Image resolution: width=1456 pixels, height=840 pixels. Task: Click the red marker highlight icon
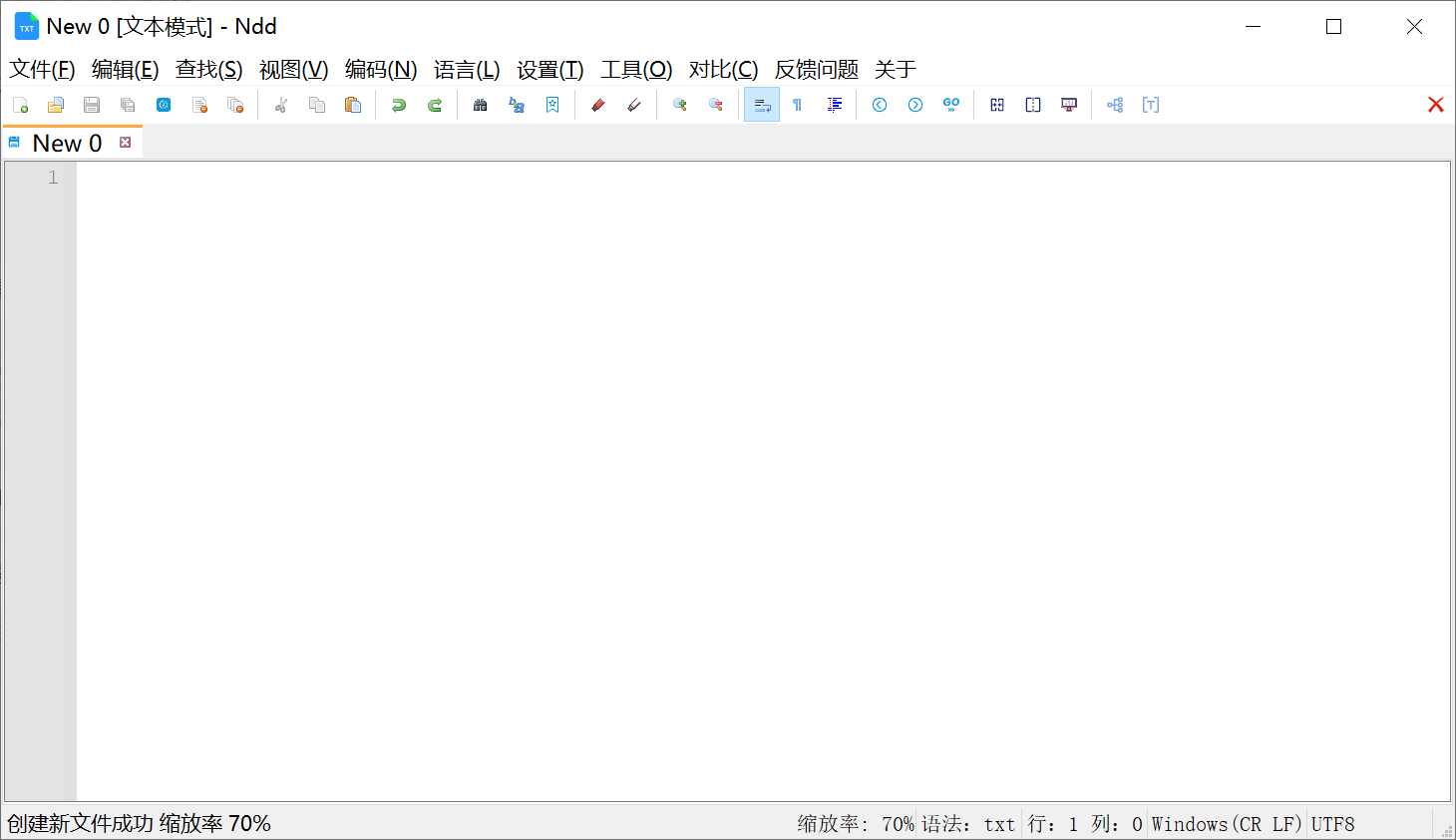click(x=598, y=105)
